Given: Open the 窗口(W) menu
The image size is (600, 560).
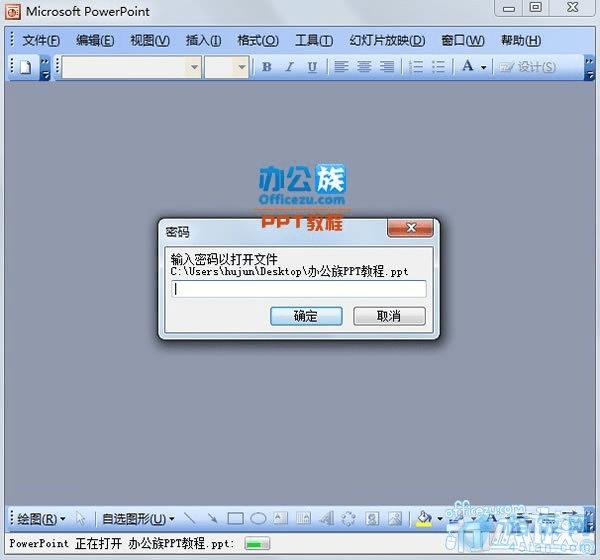Looking at the screenshot, I should tap(463, 40).
